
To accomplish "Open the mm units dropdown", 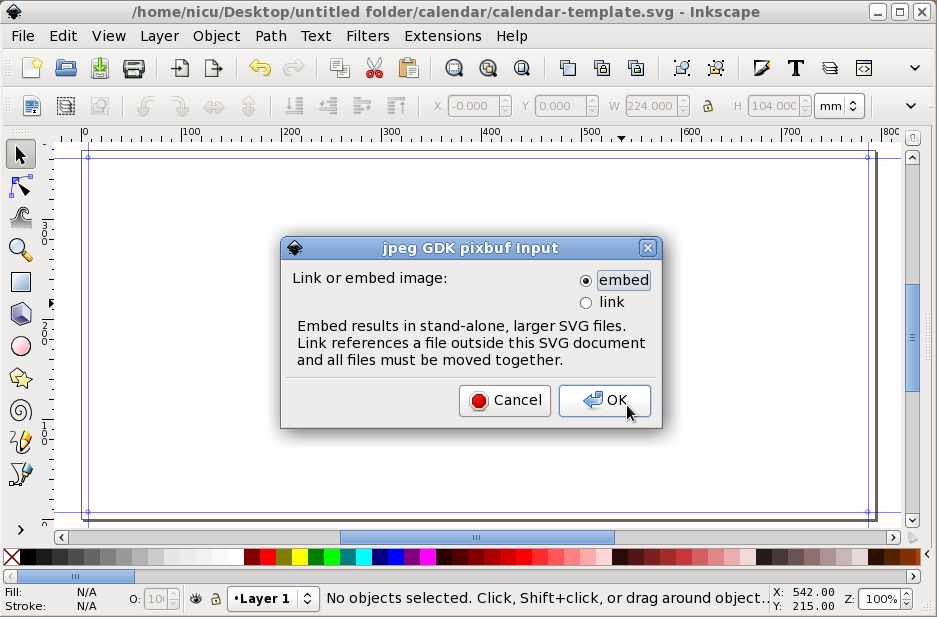I will click(839, 106).
